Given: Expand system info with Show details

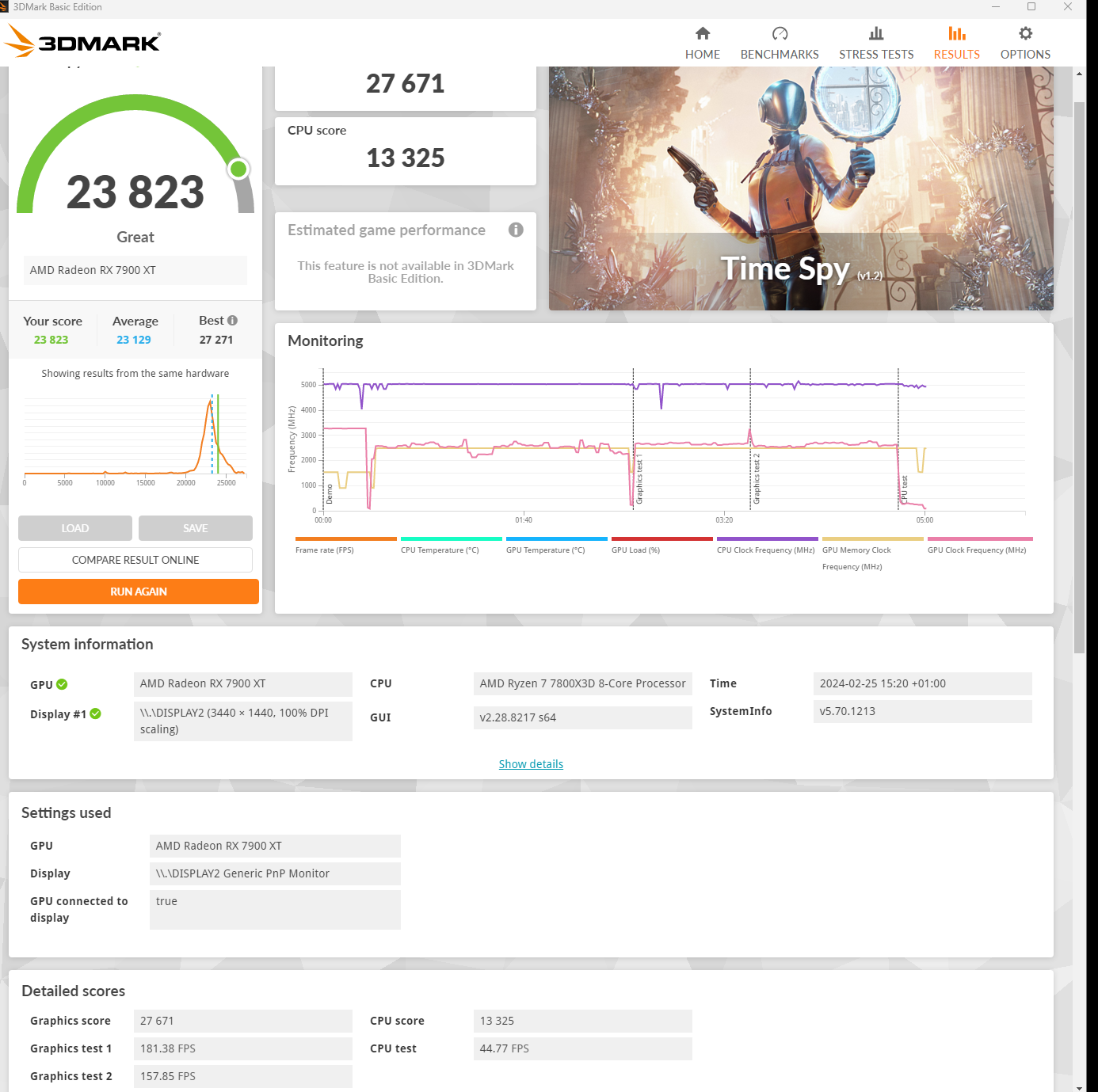Looking at the screenshot, I should coord(531,764).
